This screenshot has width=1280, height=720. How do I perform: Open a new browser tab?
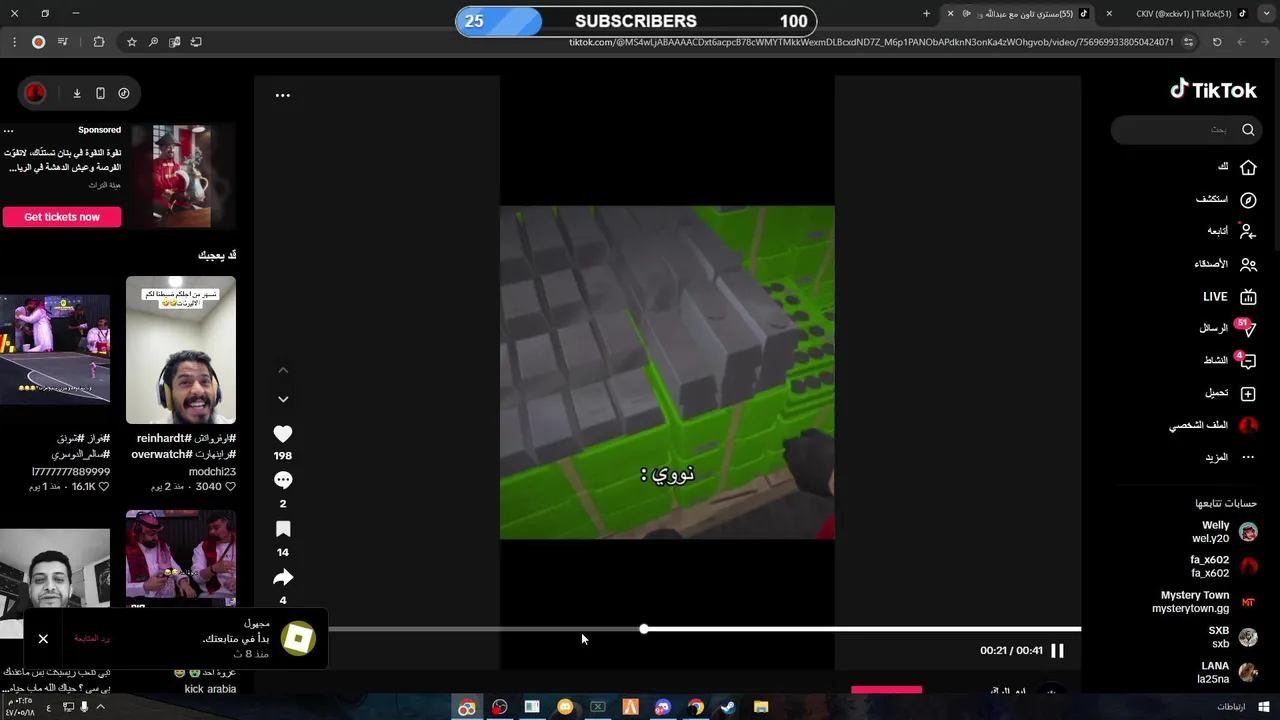point(926,13)
